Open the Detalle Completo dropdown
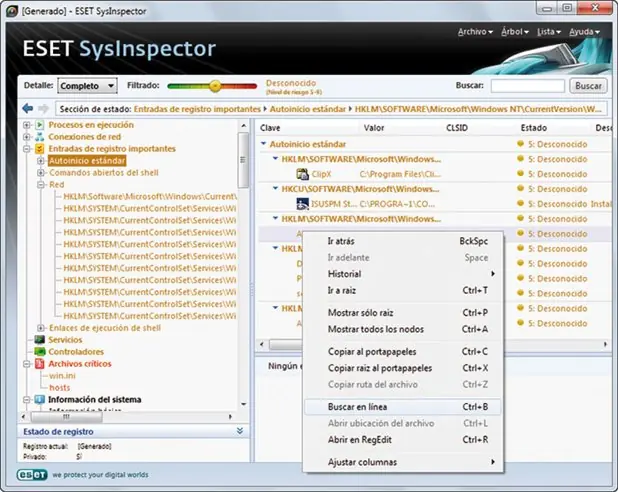This screenshot has height=492, width=618. [x=87, y=86]
